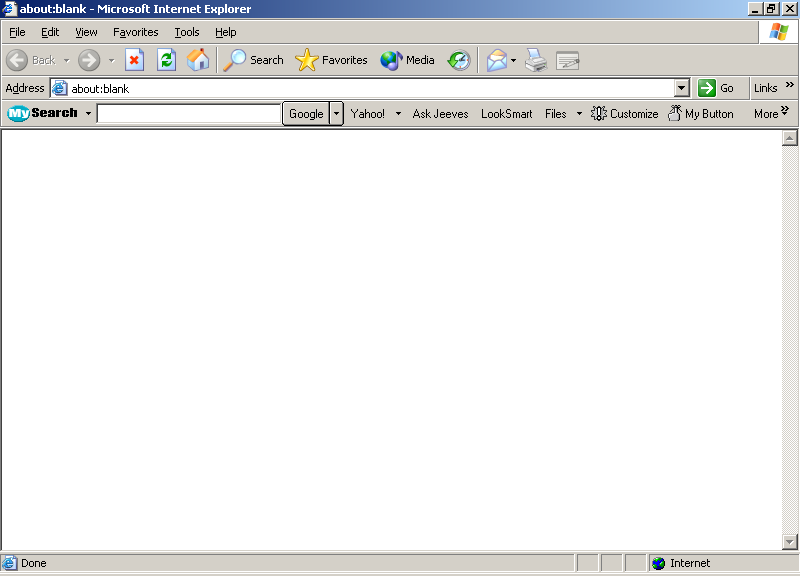Click the green Go arrow icon

pyautogui.click(x=707, y=88)
